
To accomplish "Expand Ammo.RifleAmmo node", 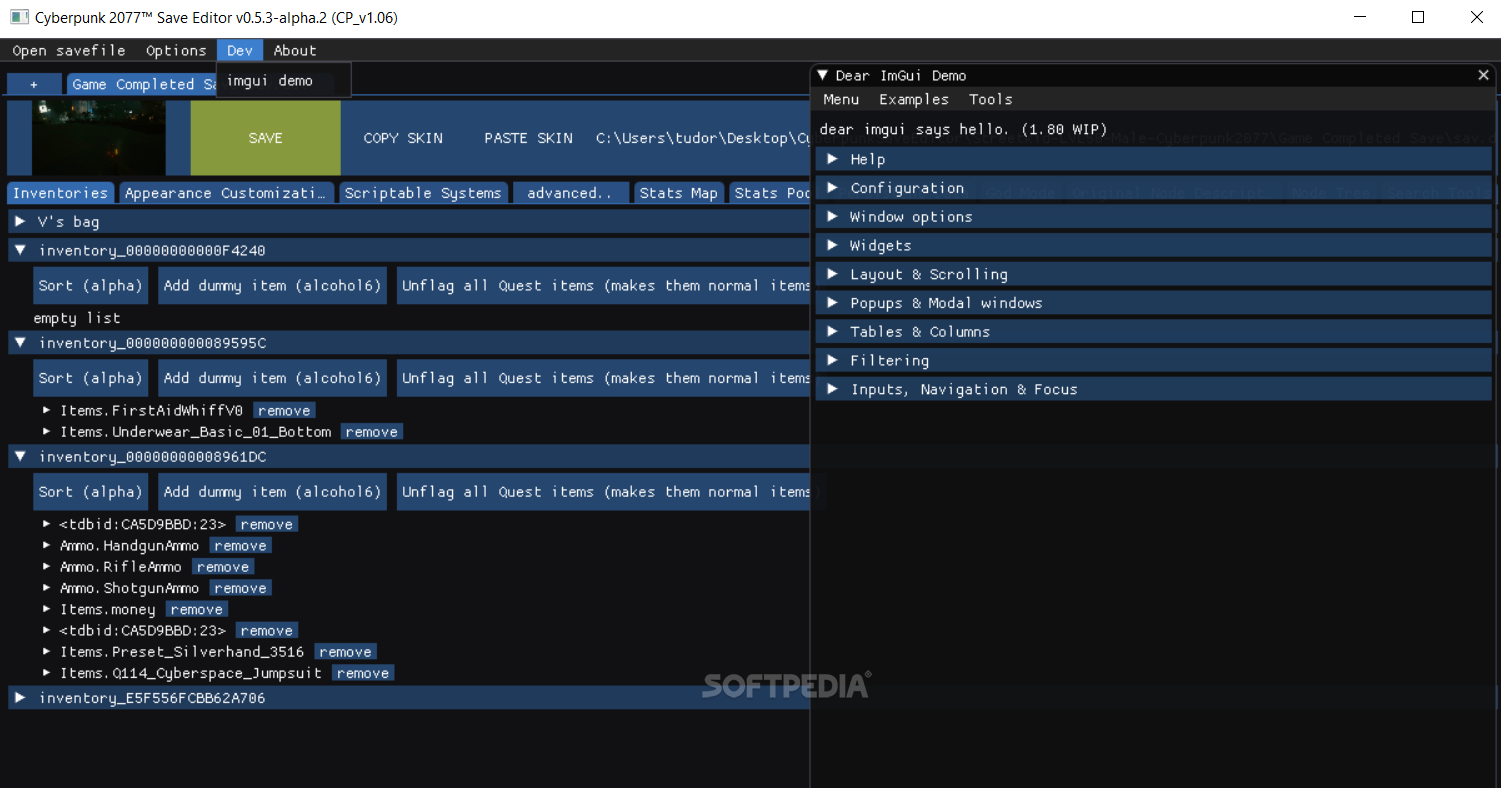I will (47, 567).
